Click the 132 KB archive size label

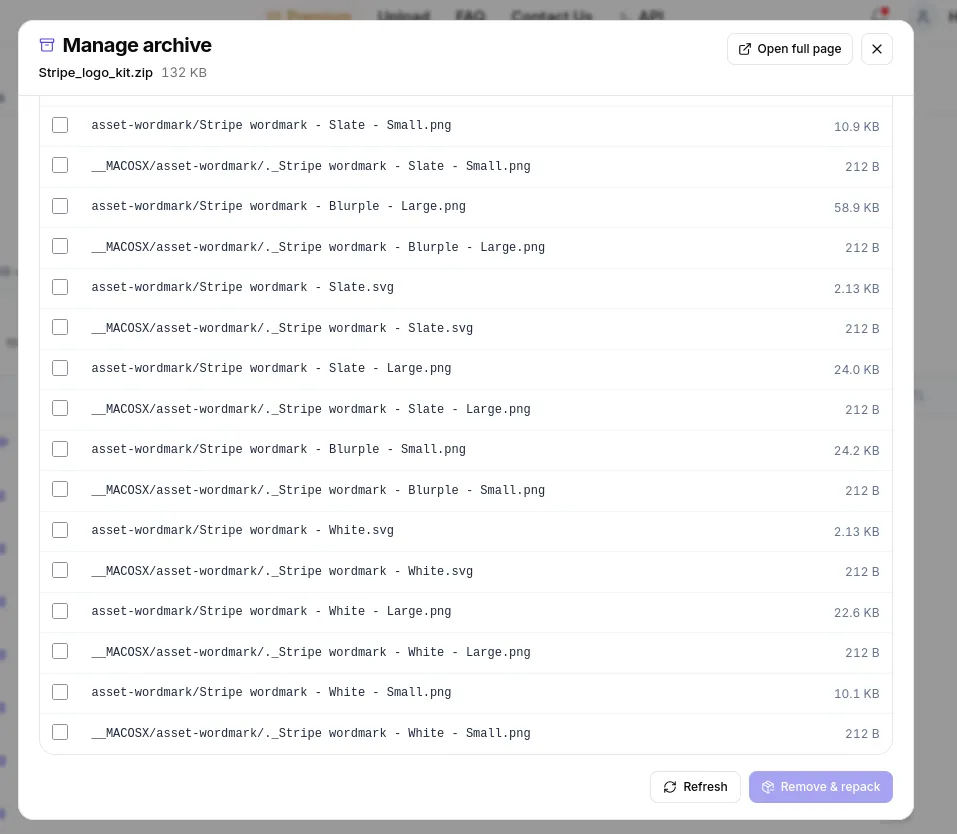(184, 73)
